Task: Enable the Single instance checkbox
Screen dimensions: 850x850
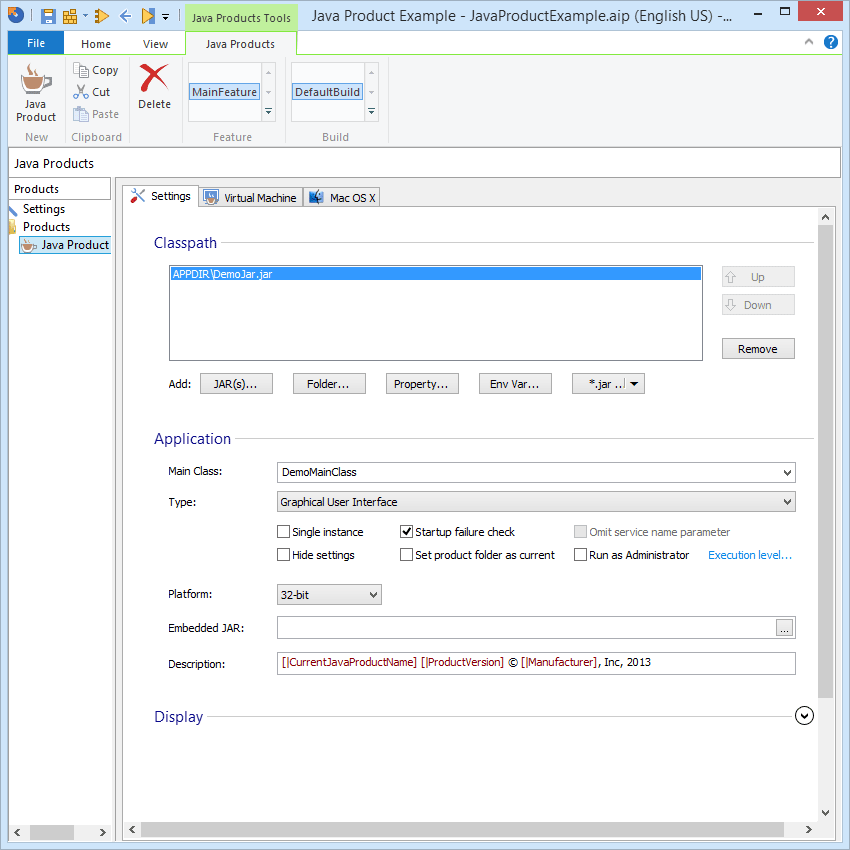Action: (x=284, y=532)
